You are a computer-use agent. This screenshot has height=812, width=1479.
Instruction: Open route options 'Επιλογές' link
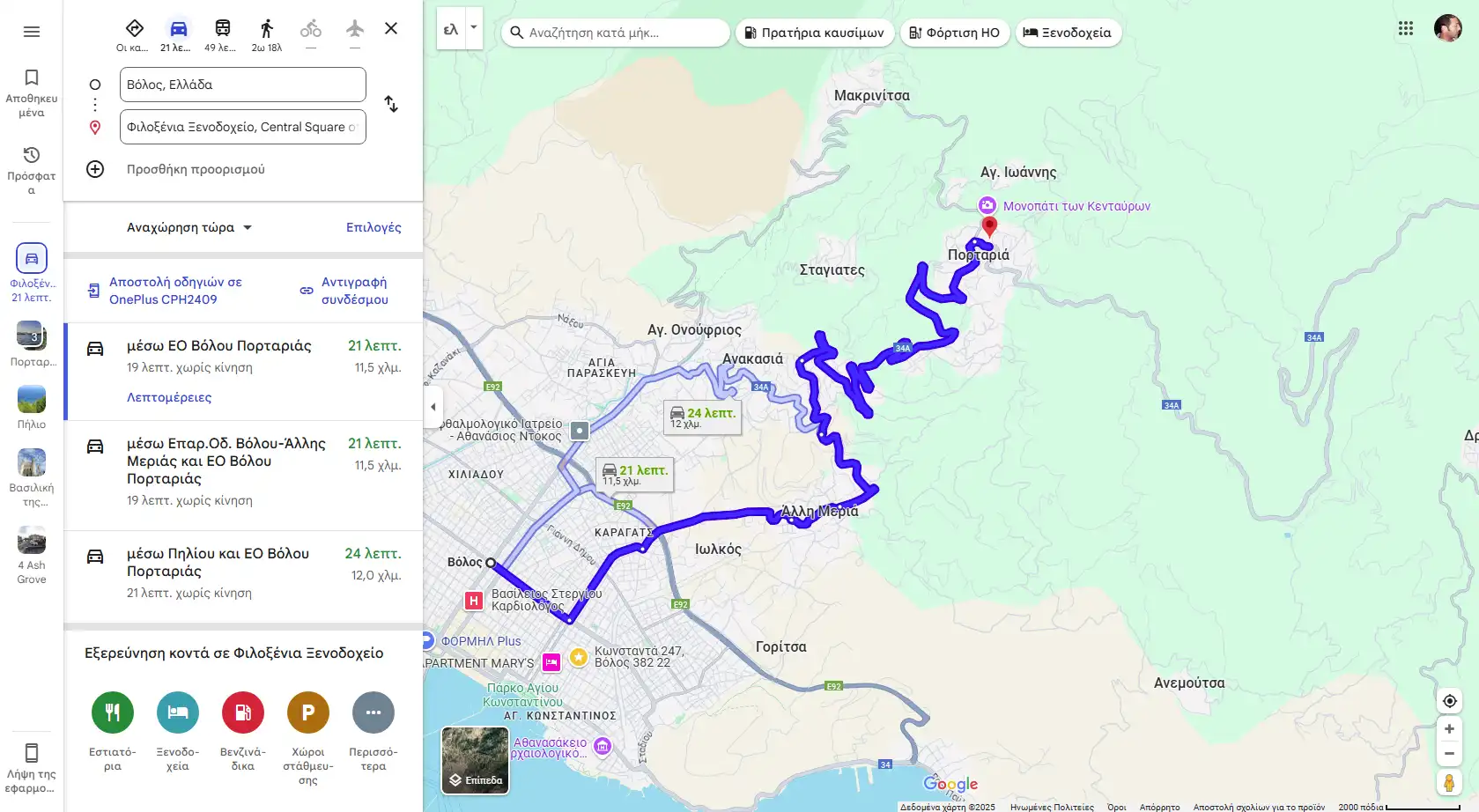pyautogui.click(x=373, y=227)
